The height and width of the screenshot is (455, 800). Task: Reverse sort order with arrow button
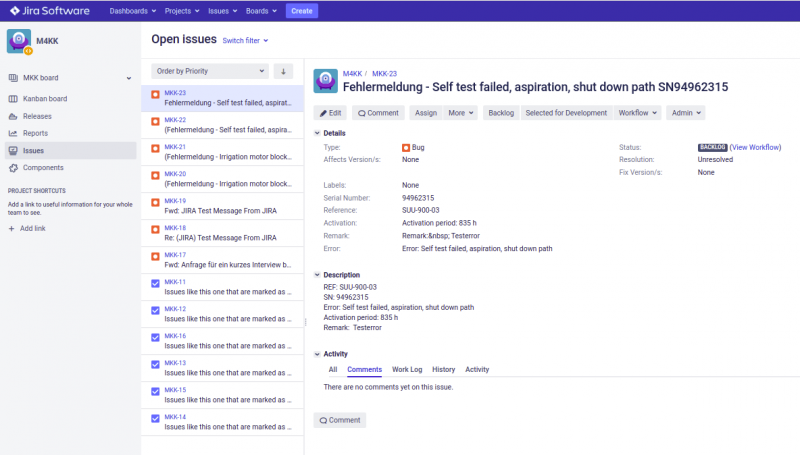tap(283, 71)
